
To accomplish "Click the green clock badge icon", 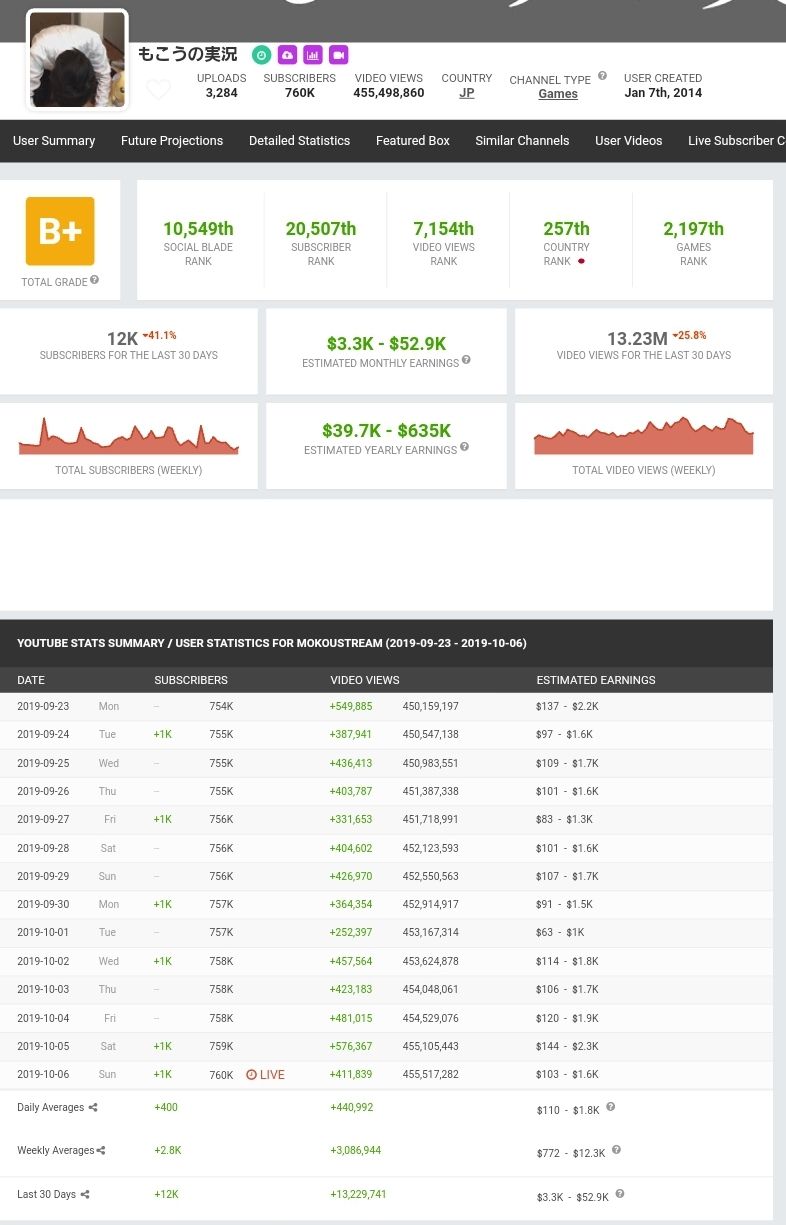I will coord(261,55).
